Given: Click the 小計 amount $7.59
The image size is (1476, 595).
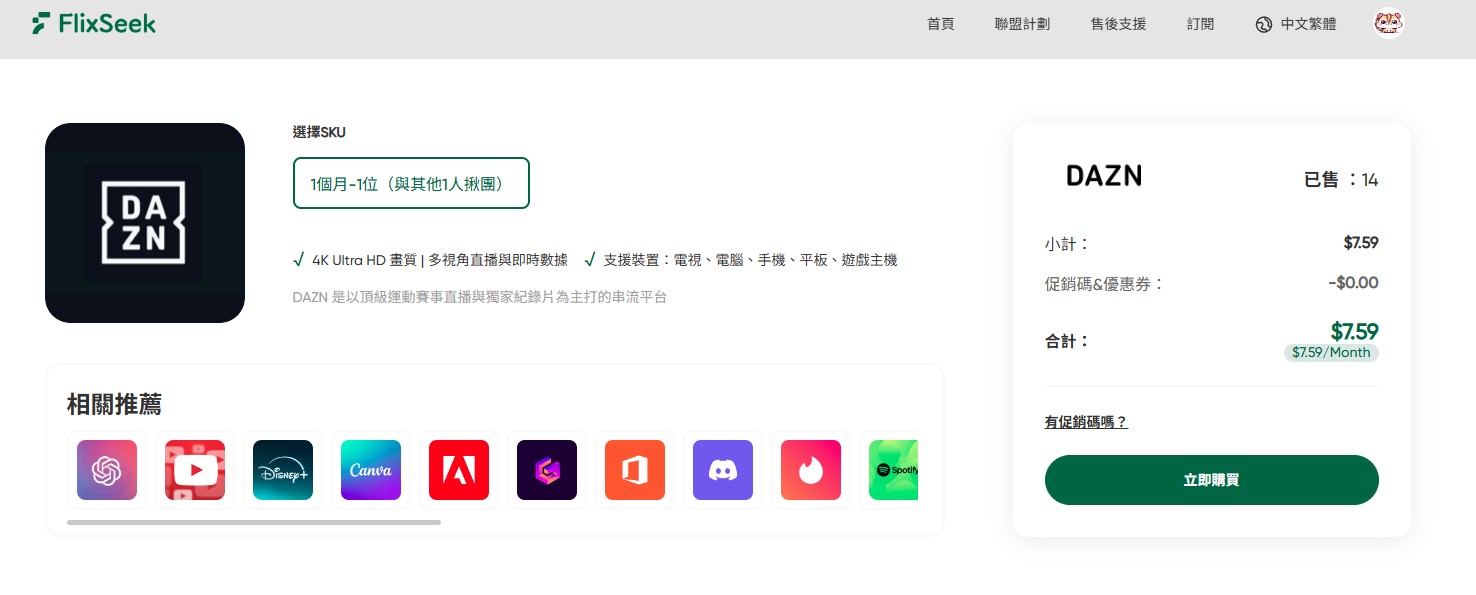Looking at the screenshot, I should point(1361,243).
